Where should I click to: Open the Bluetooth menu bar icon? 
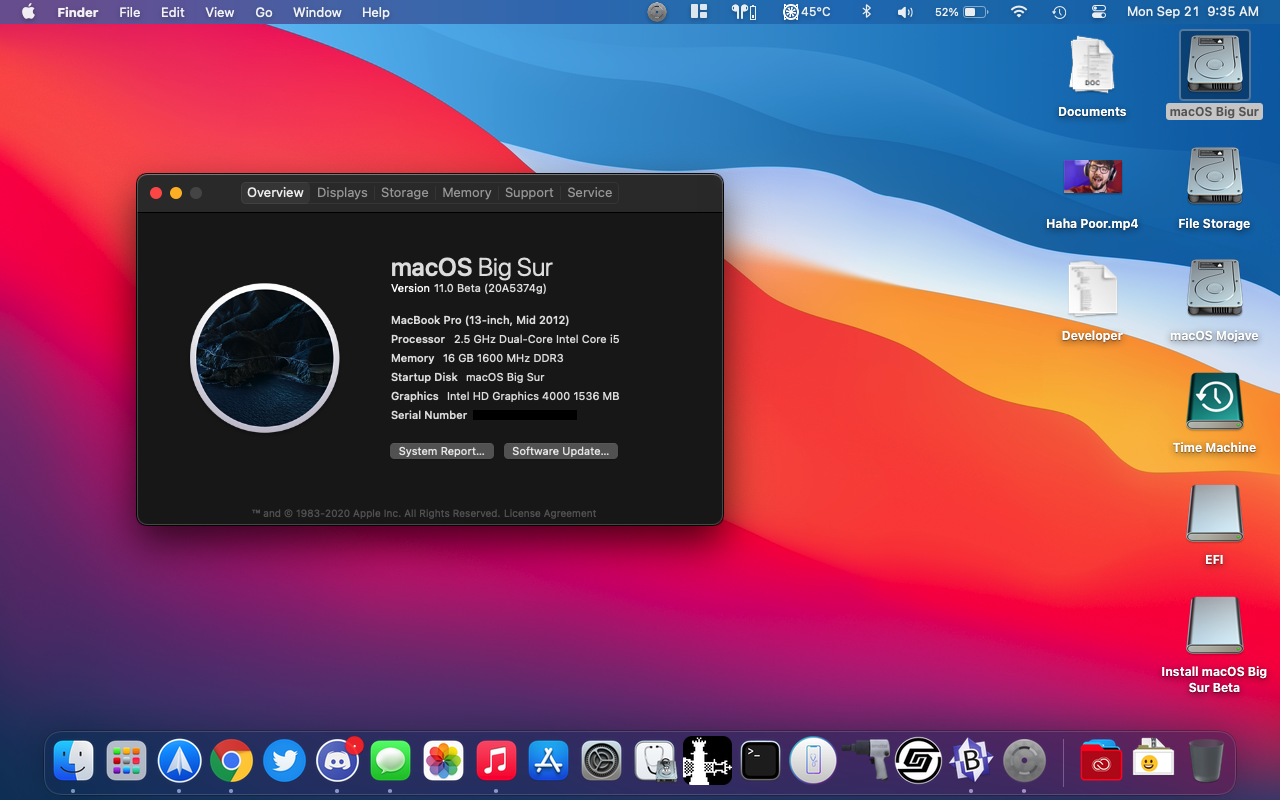click(867, 12)
